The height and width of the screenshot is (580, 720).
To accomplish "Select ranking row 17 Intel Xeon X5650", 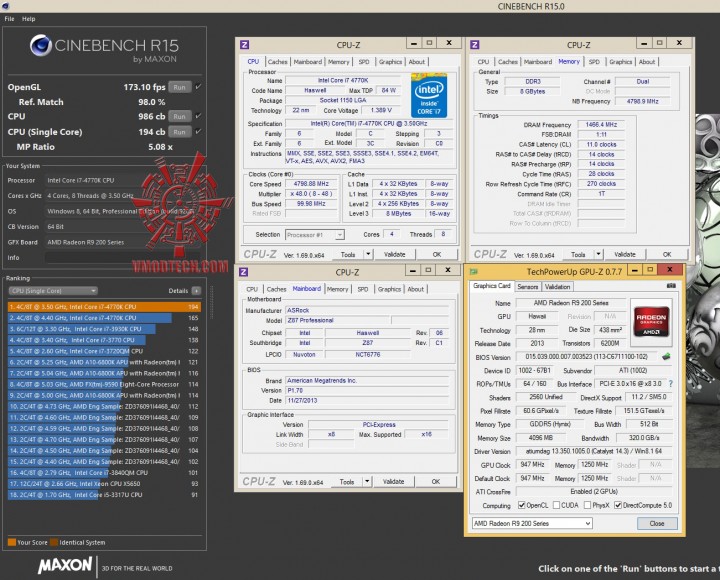I will [104, 484].
